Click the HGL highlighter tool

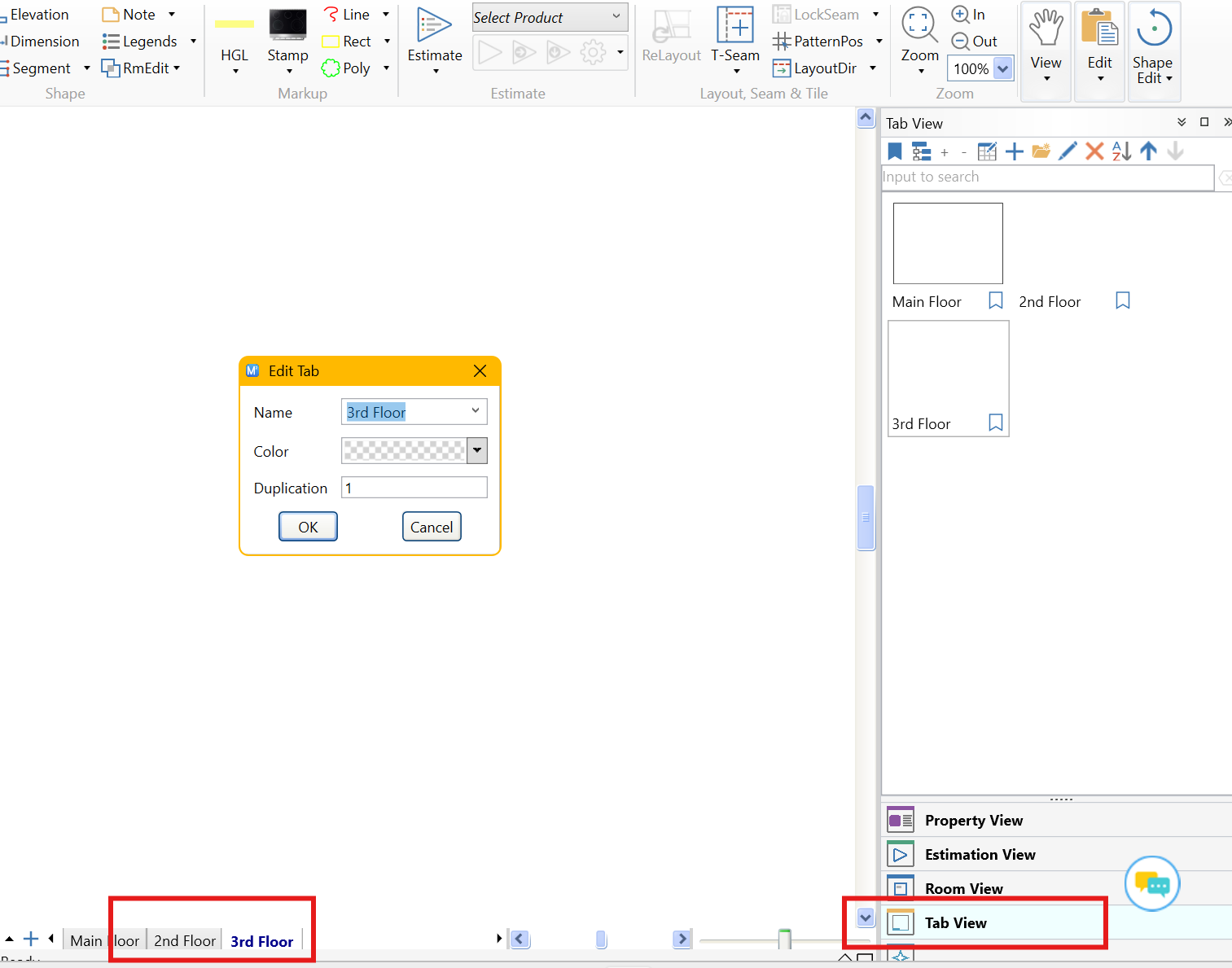235,41
